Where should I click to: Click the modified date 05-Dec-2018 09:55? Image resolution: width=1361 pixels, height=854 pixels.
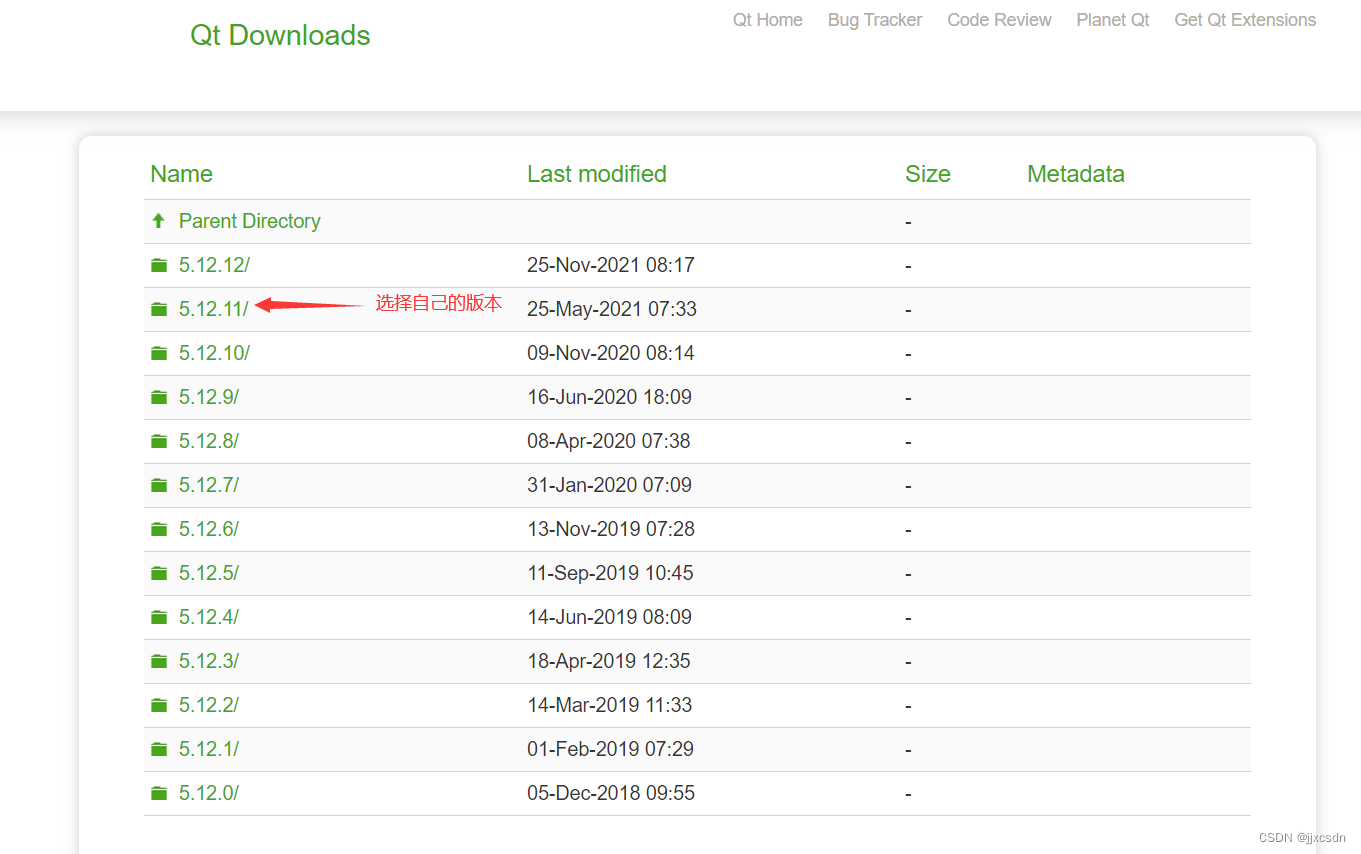pyautogui.click(x=611, y=793)
